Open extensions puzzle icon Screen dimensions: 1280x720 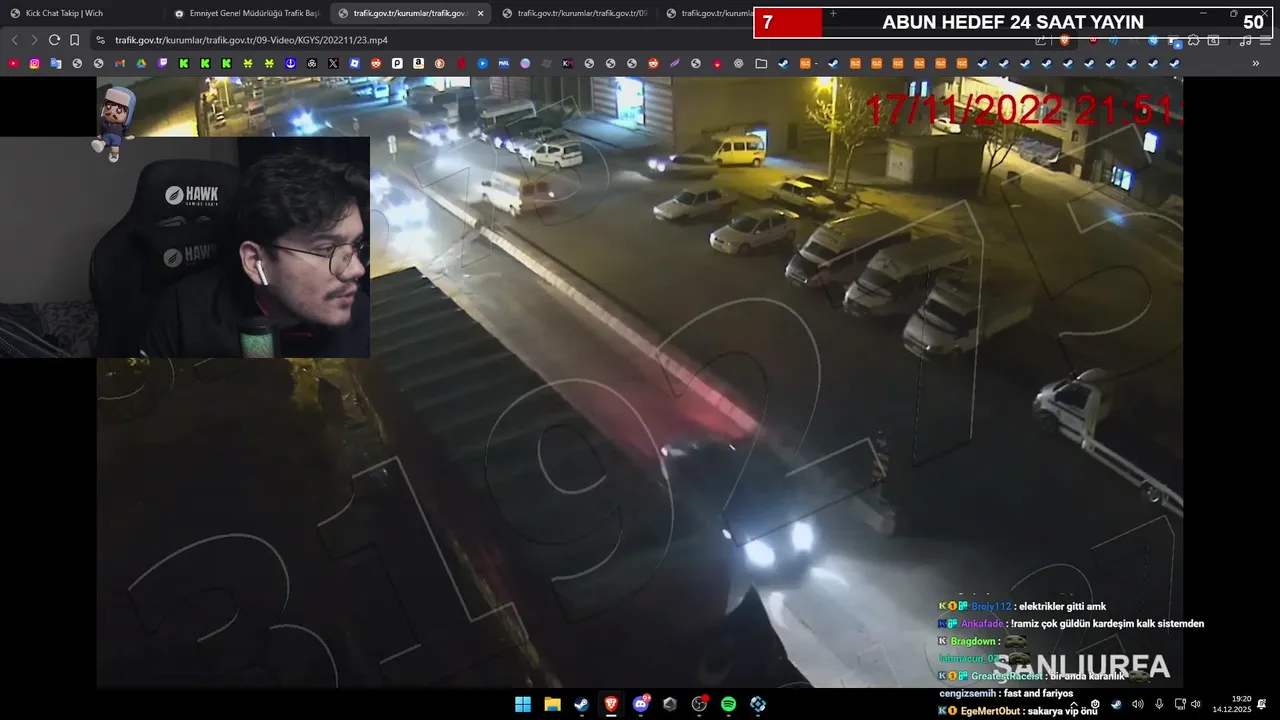pyautogui.click(x=1193, y=40)
